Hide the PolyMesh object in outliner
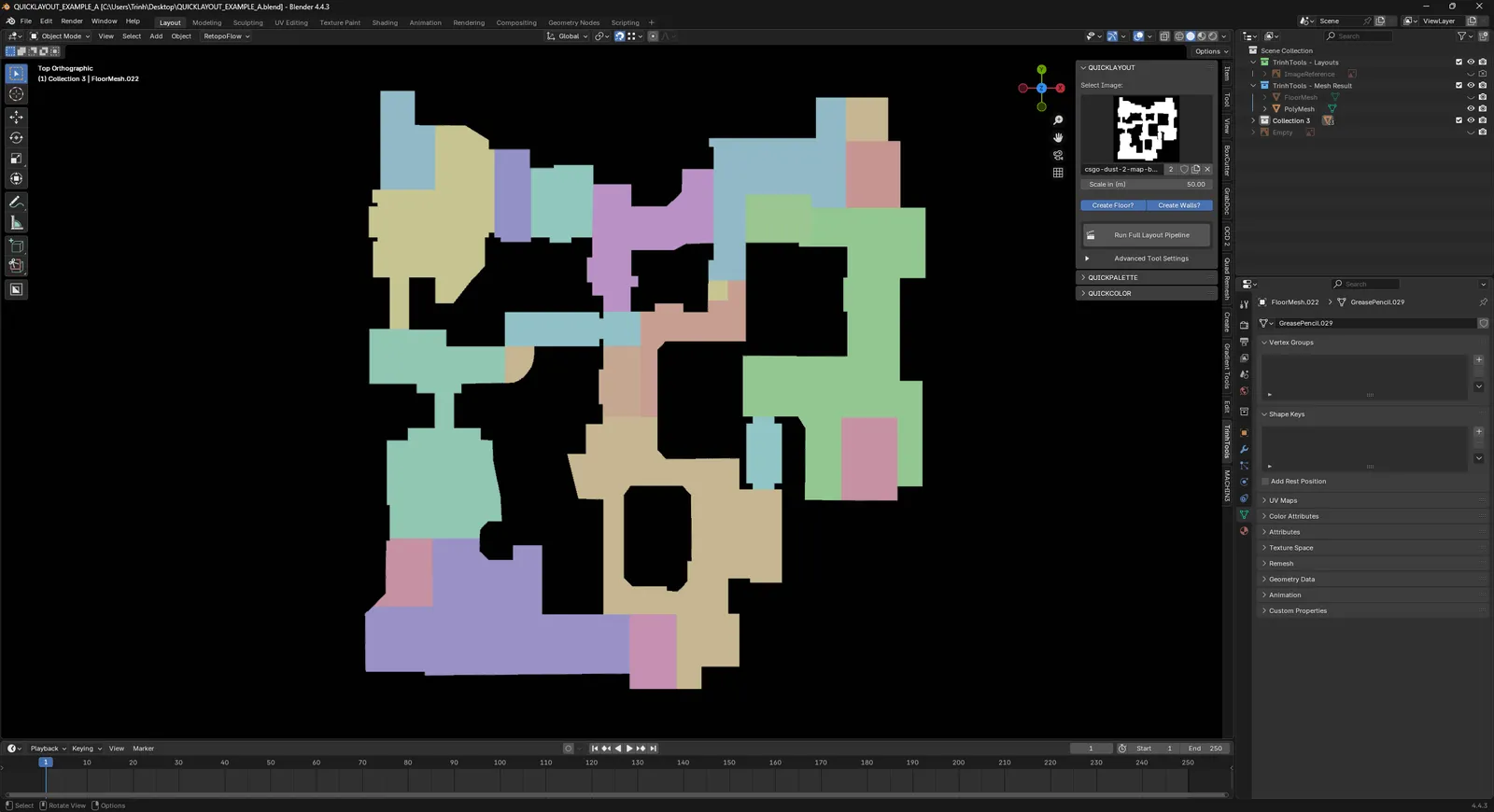 1471,109
